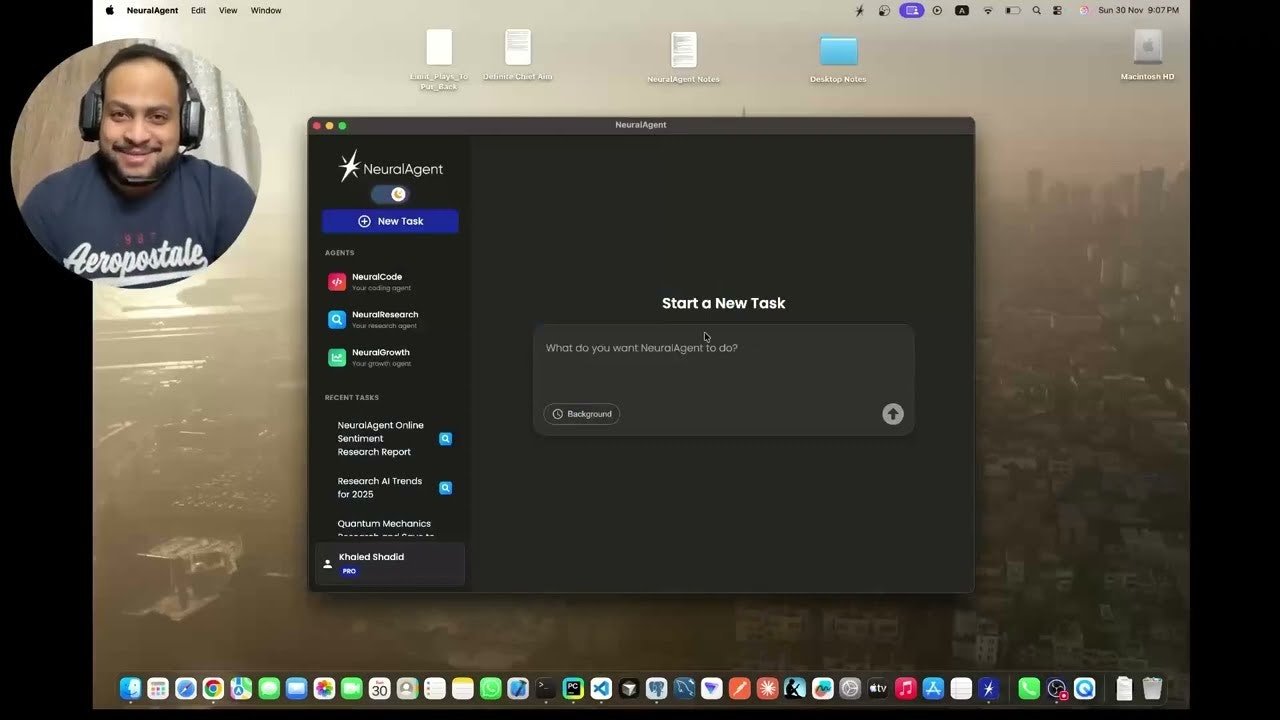The width and height of the screenshot is (1280, 720).
Task: Open PyCharm from the dock
Action: (573, 688)
